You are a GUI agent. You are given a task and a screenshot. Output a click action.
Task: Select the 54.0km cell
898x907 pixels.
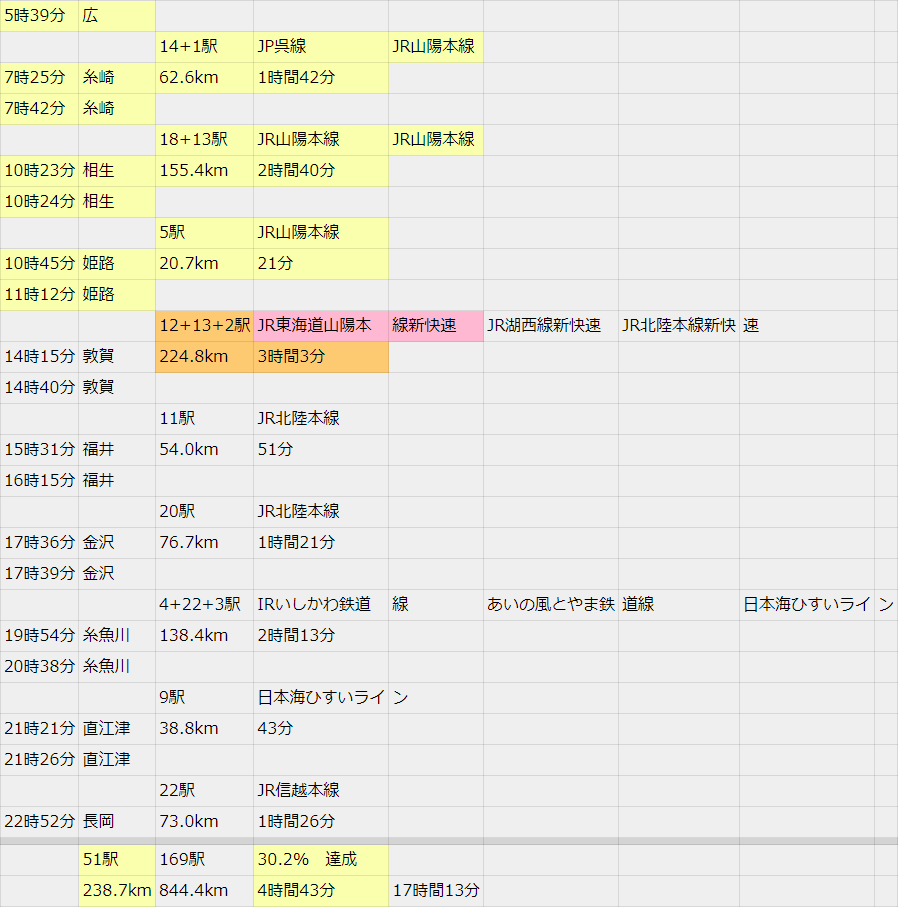[x=204, y=450]
